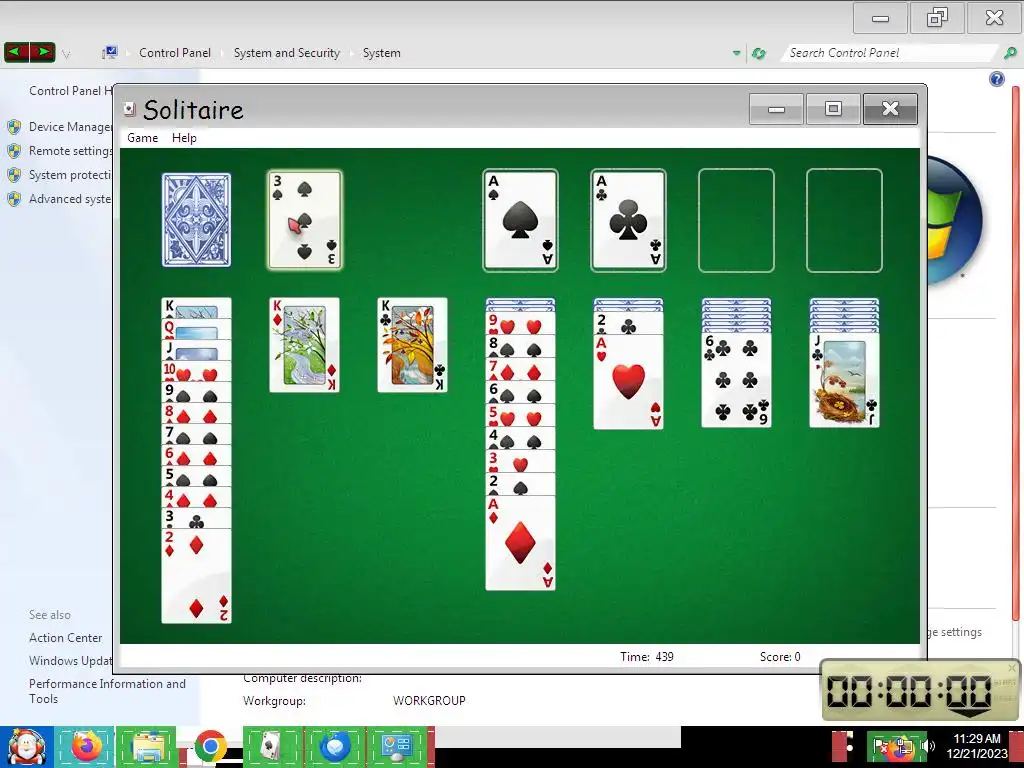Focus the Search Control Panel field
Image resolution: width=1024 pixels, height=768 pixels.
tap(889, 53)
